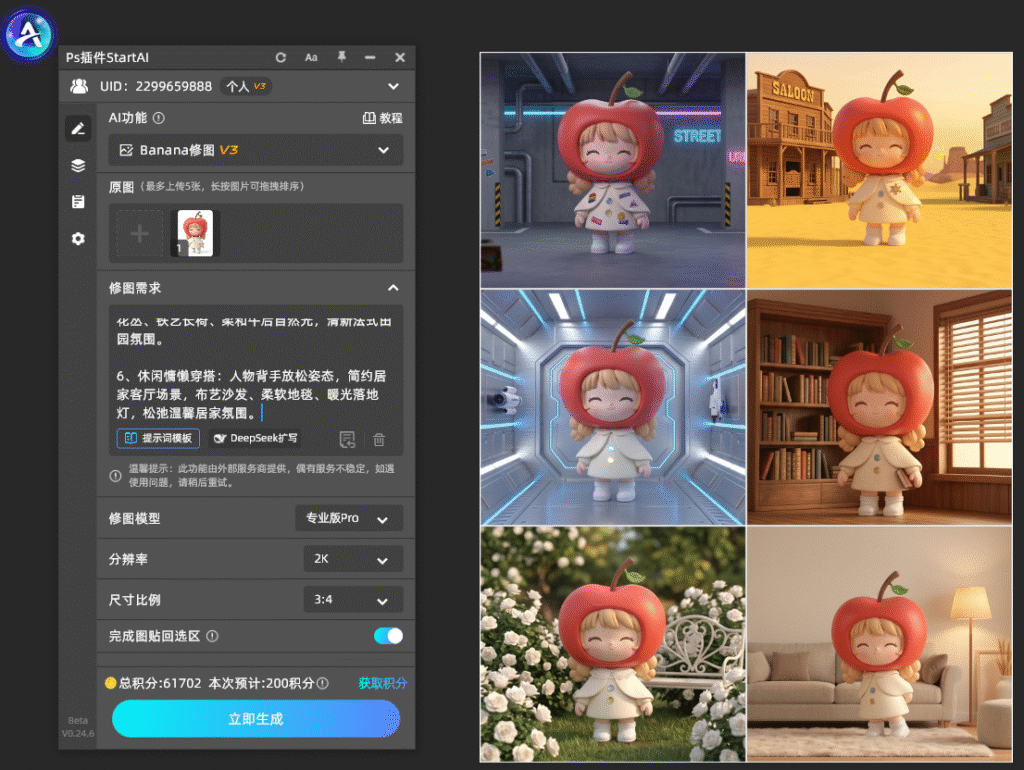Click the Aa font size icon
This screenshot has width=1024, height=770.
tap(311, 57)
